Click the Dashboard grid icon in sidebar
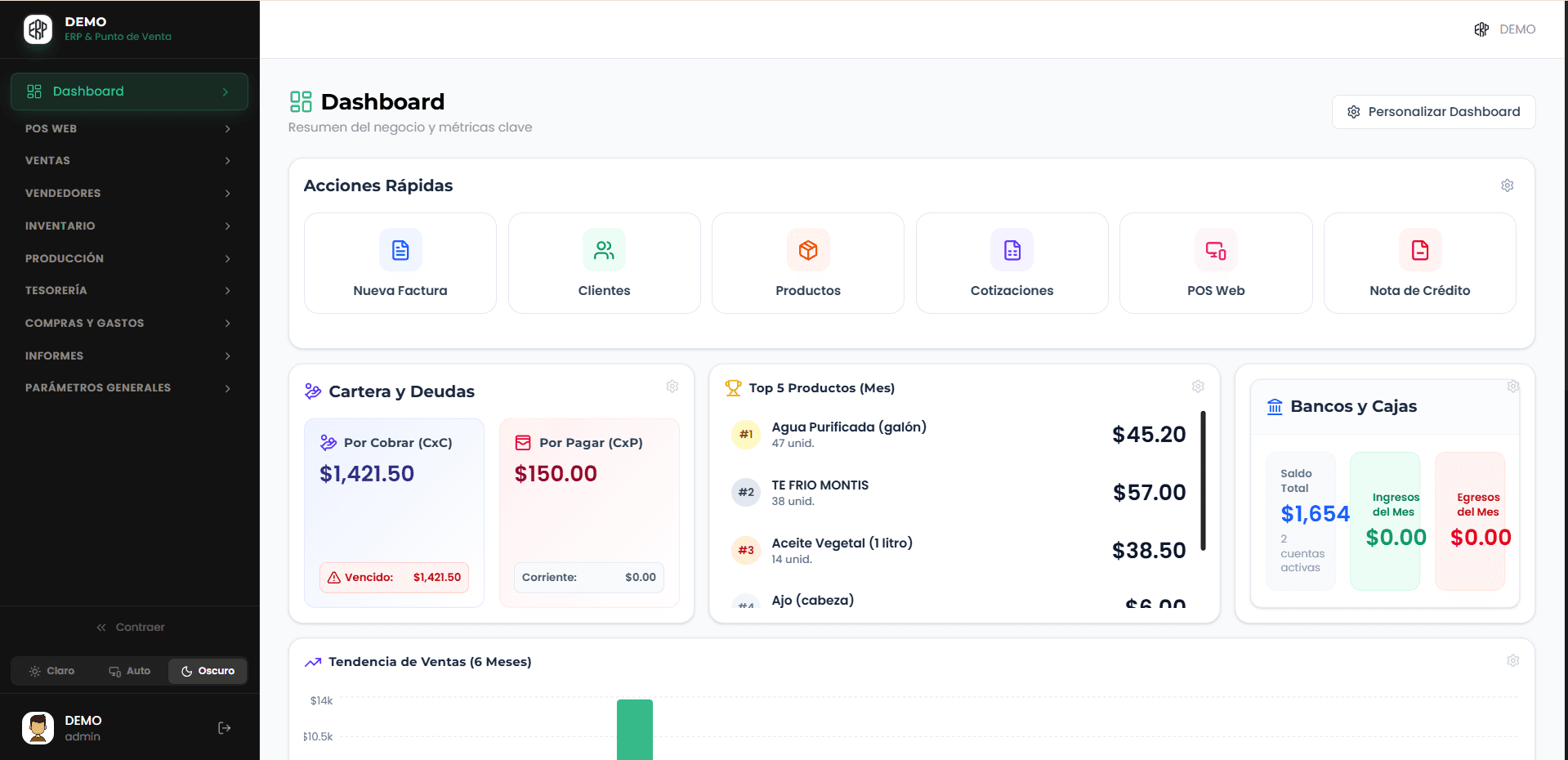This screenshot has height=760, width=1568. click(x=34, y=92)
